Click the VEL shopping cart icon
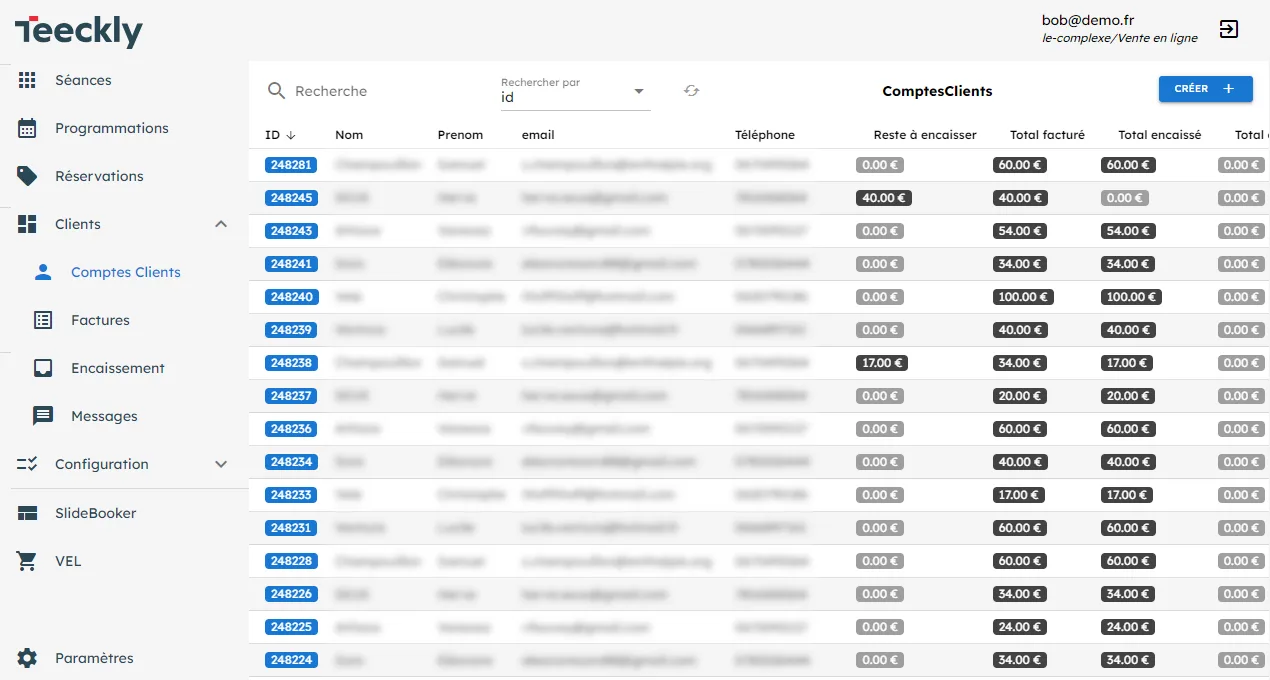Image resolution: width=1270 pixels, height=680 pixels. pyautogui.click(x=27, y=561)
